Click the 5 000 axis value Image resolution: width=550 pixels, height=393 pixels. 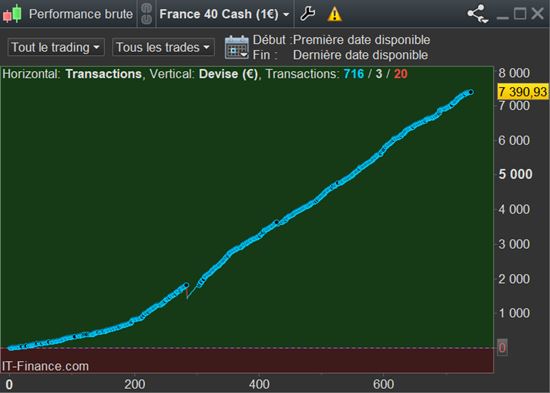pyautogui.click(x=515, y=174)
